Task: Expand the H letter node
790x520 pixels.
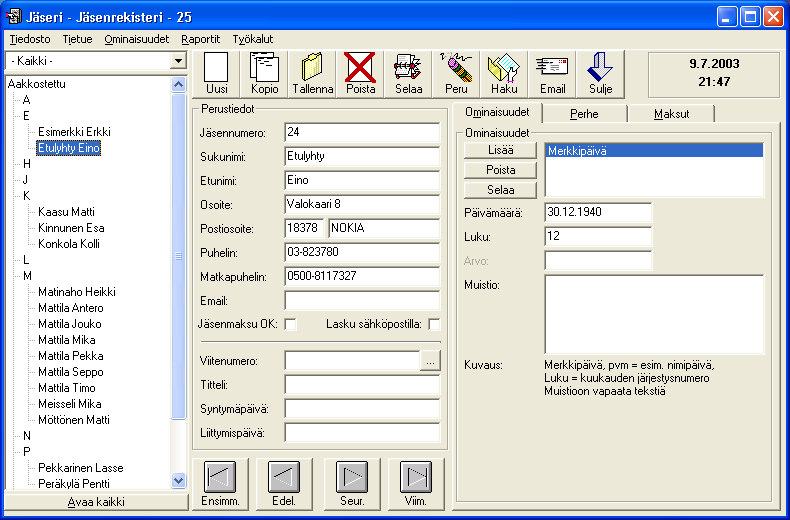Action: 27,164
